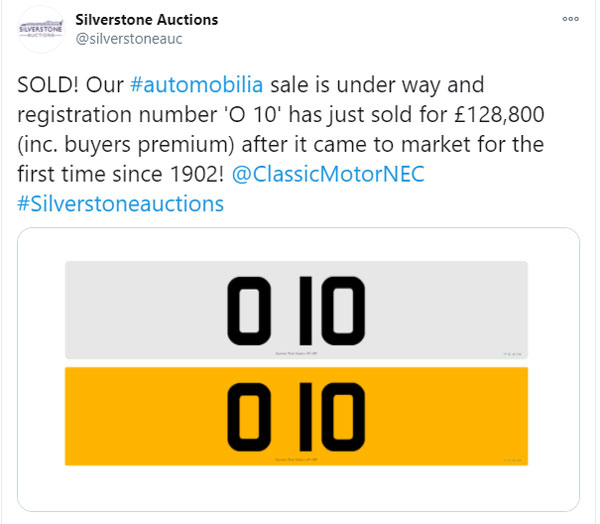
Task: Open the Silverstone Auctions display name
Action: point(147,20)
